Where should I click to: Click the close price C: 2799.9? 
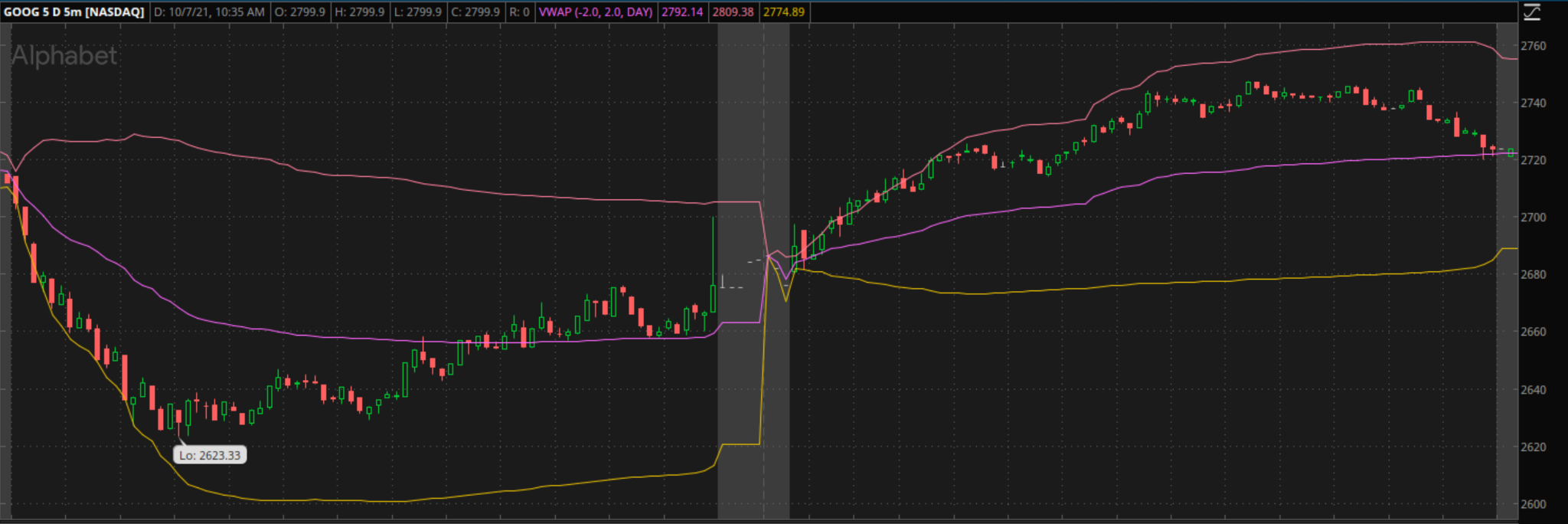pyautogui.click(x=475, y=12)
